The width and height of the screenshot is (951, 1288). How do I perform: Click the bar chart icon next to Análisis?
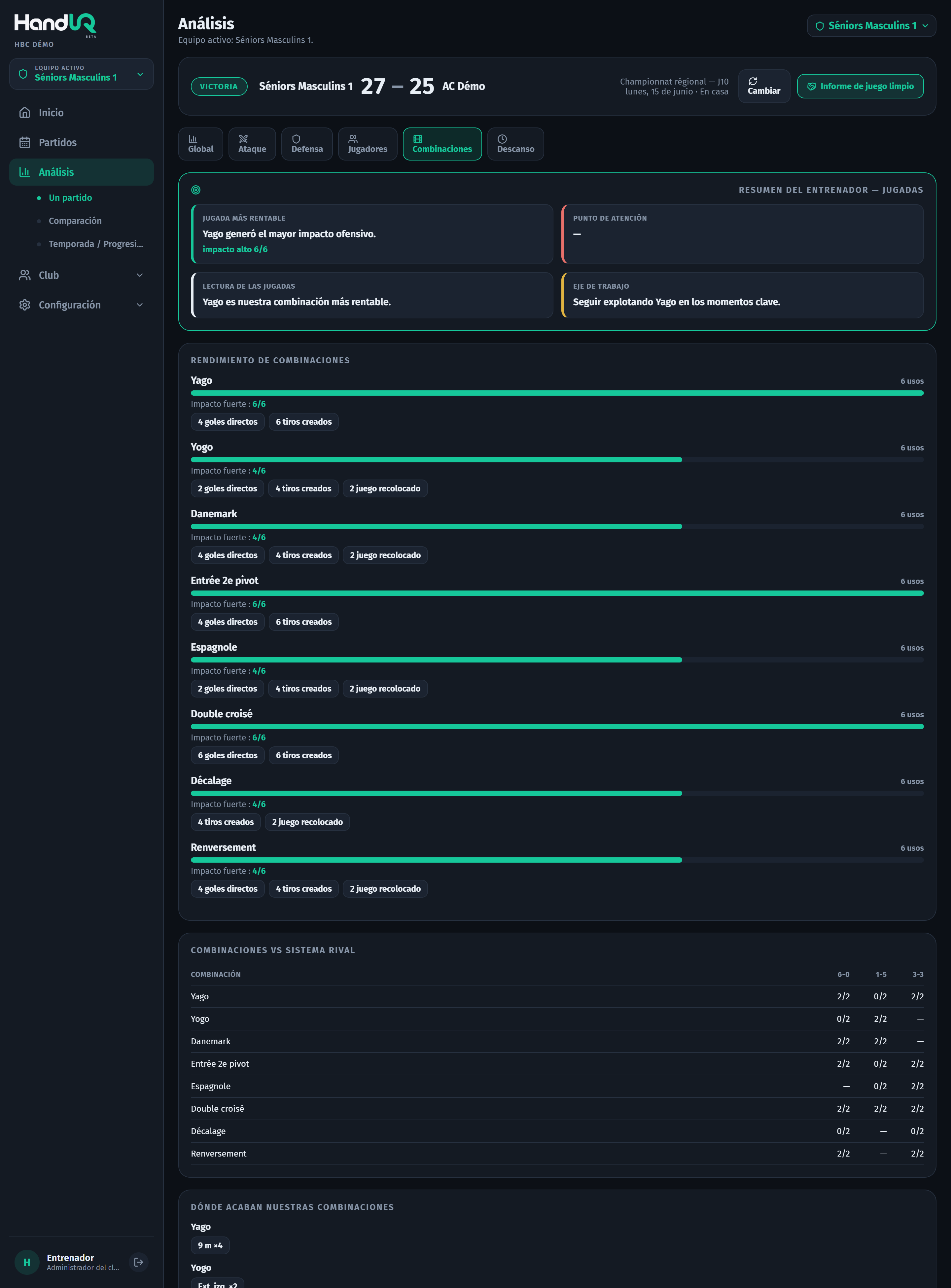[x=24, y=172]
